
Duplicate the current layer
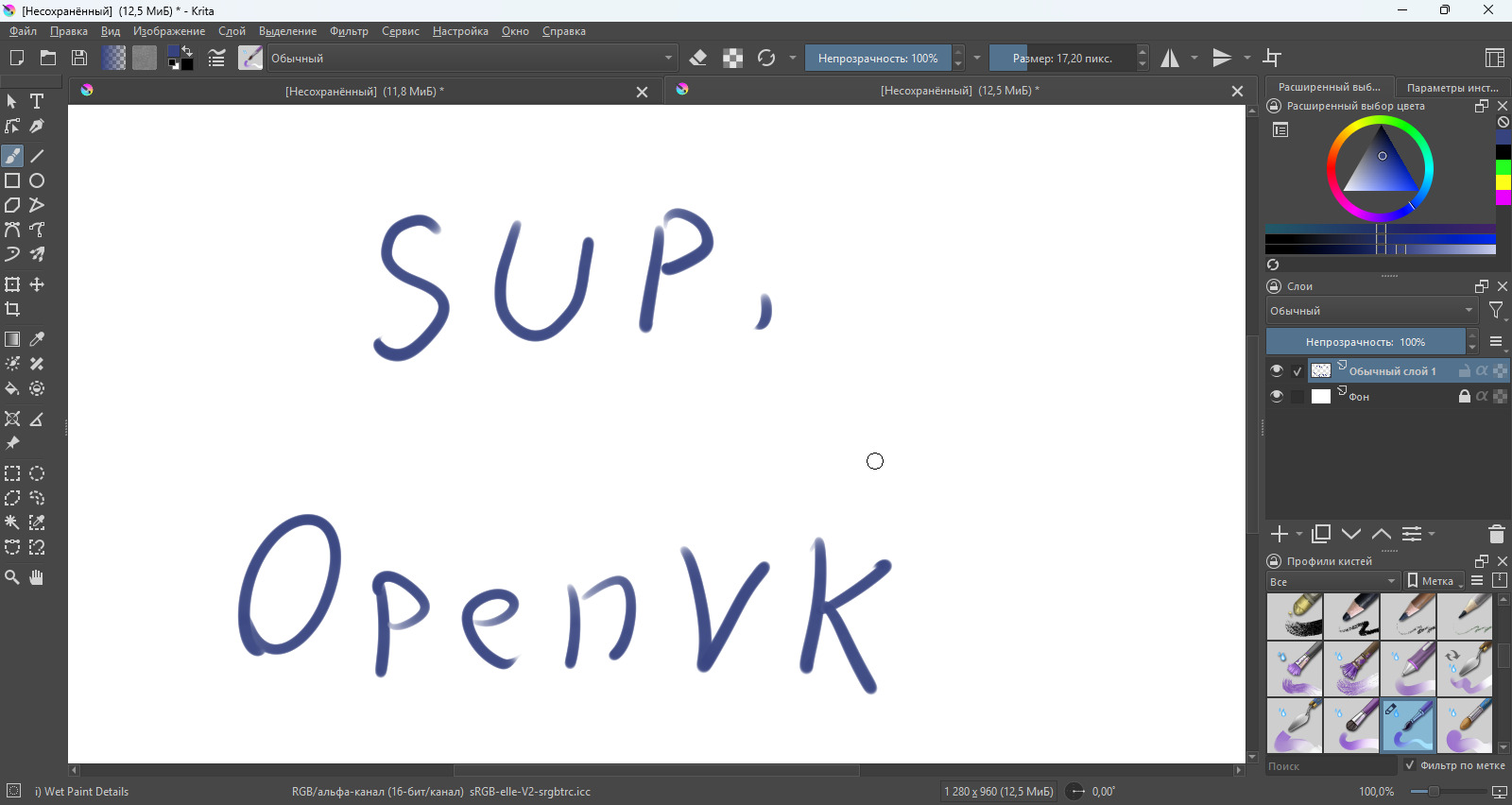[1321, 534]
